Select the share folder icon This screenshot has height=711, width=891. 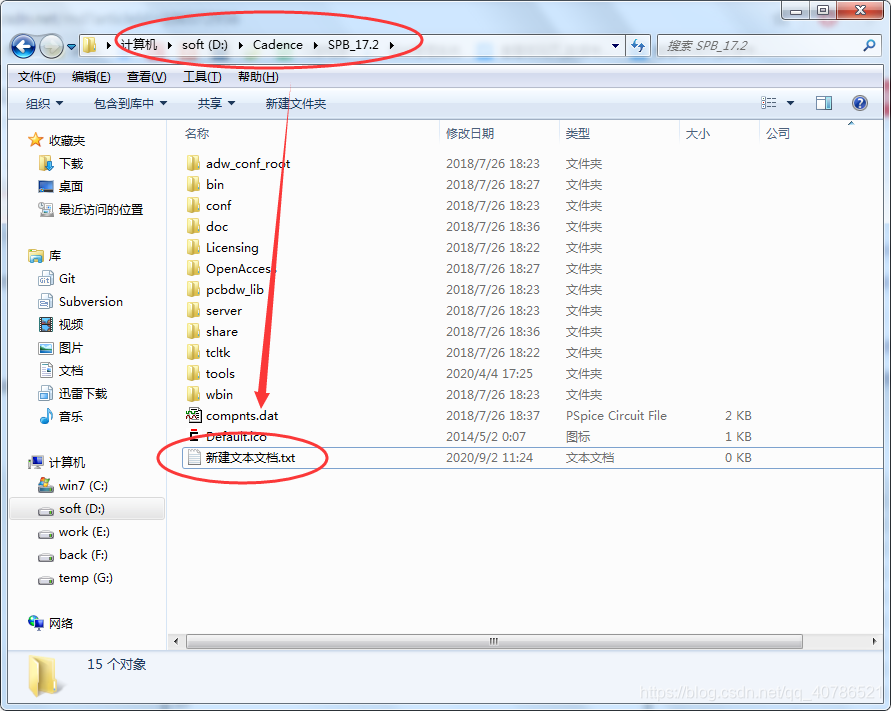[193, 332]
